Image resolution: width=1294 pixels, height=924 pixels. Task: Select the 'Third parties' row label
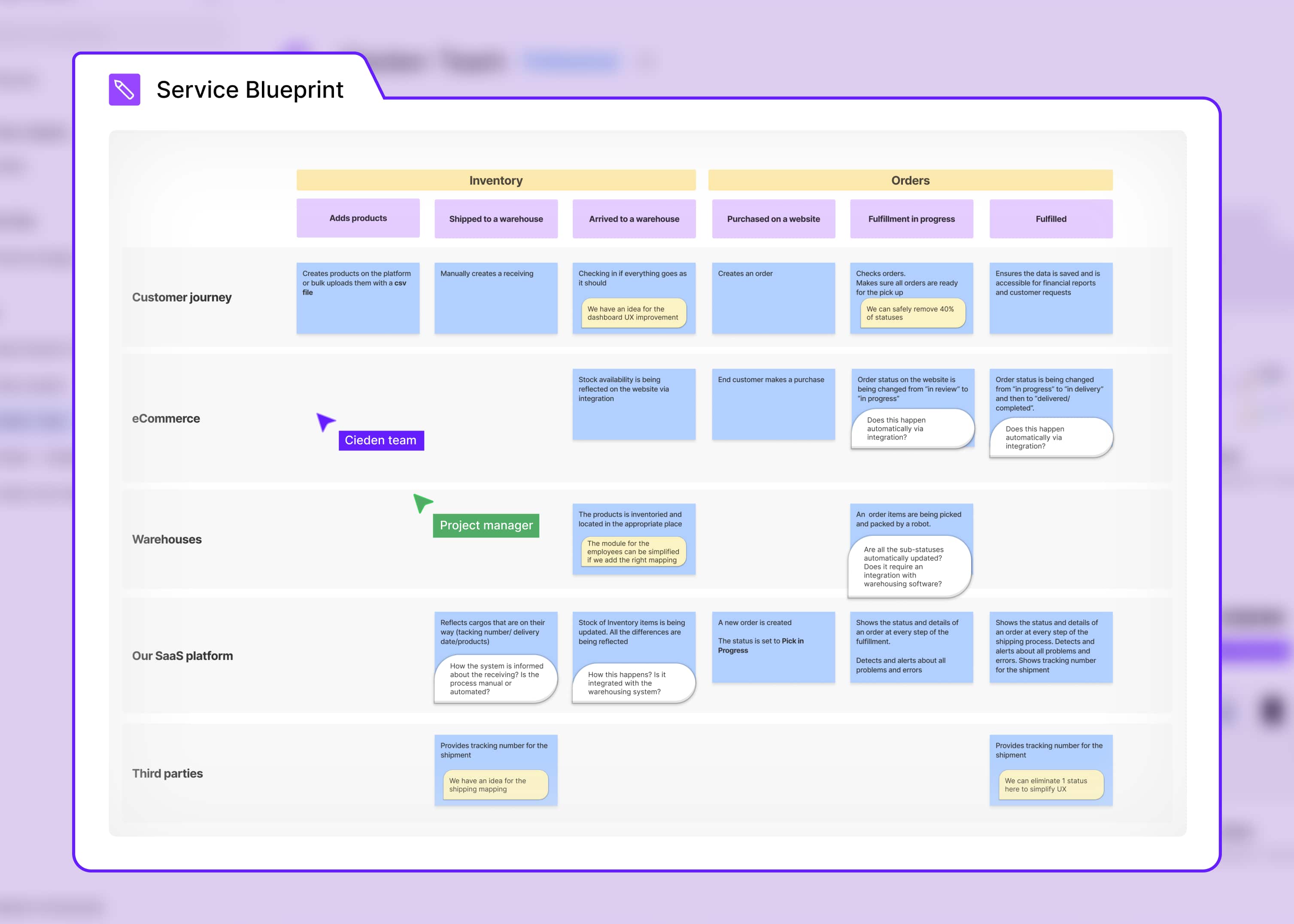point(167,773)
